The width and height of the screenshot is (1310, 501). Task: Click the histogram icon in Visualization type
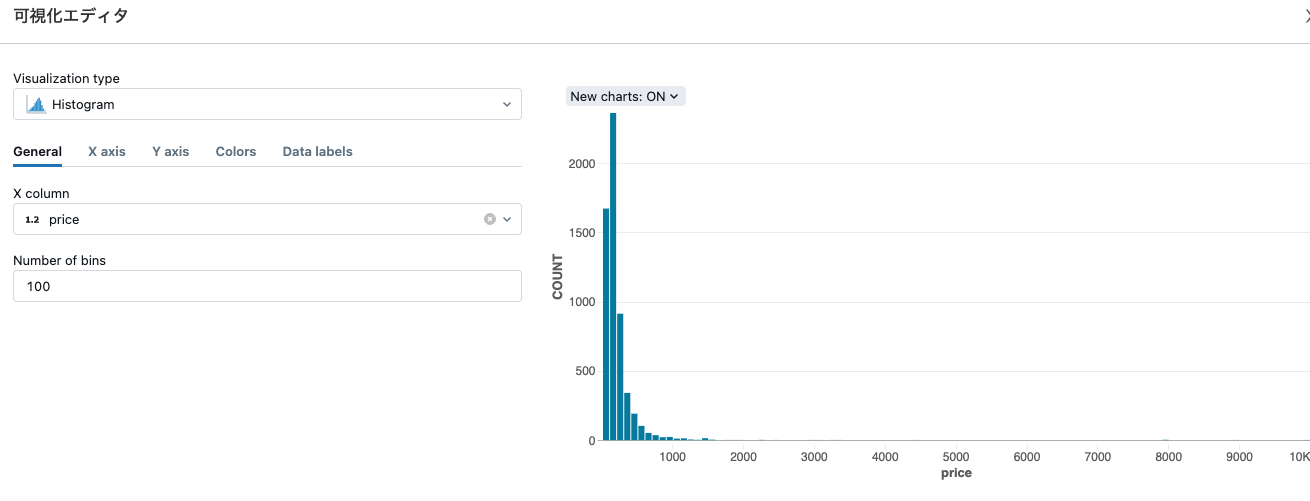(x=36, y=104)
